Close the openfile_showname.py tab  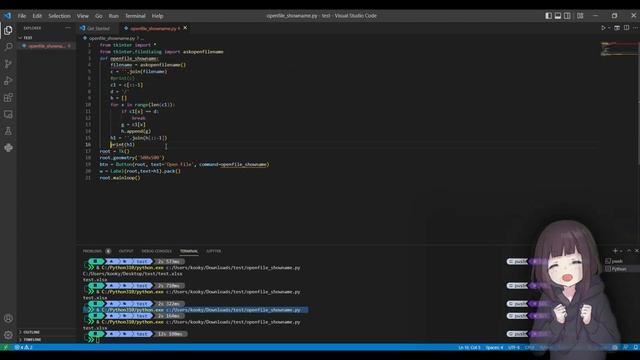(x=185, y=28)
